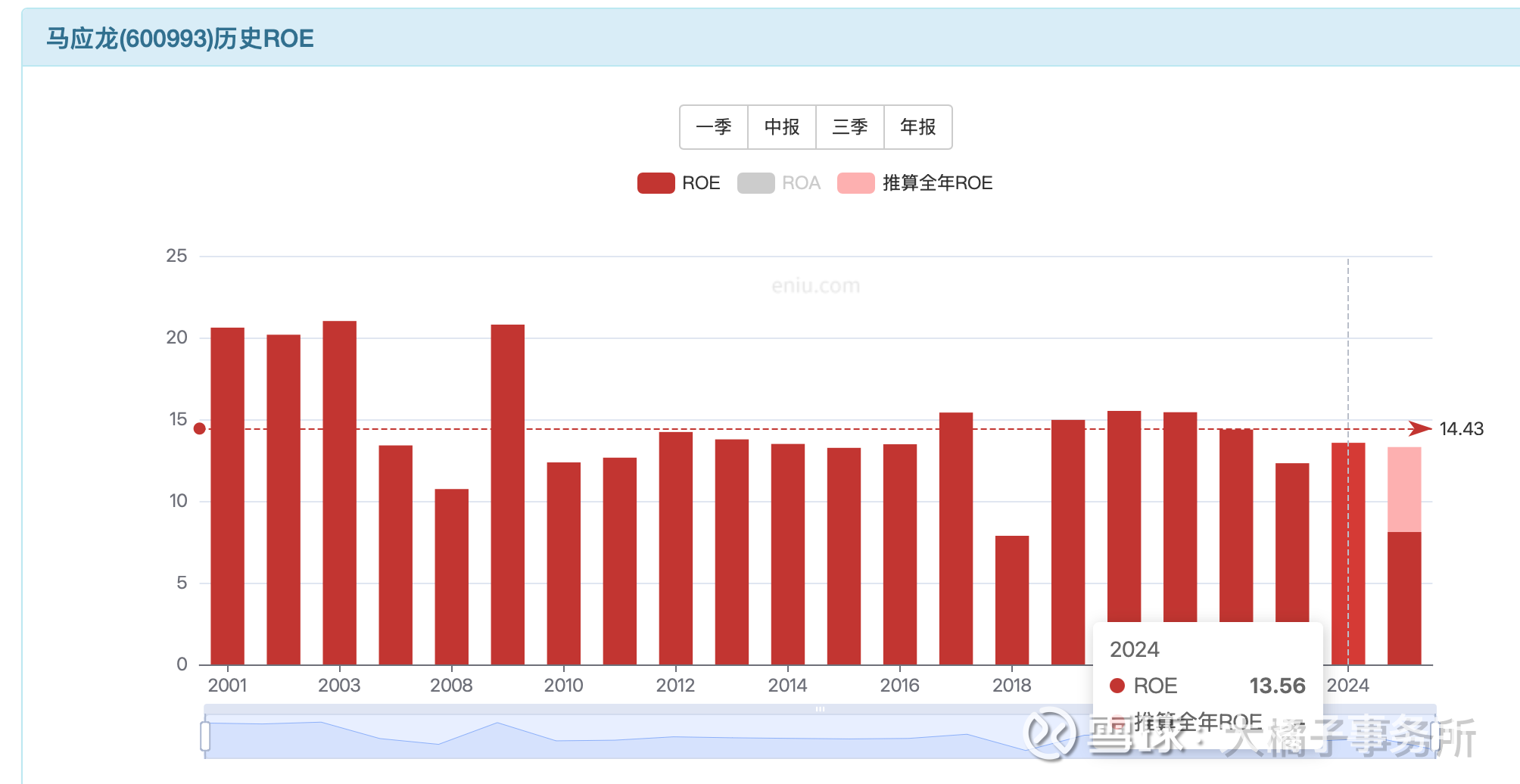Click the grip bar atop the zoom slider
The height and width of the screenshot is (784, 1520).
tap(820, 709)
